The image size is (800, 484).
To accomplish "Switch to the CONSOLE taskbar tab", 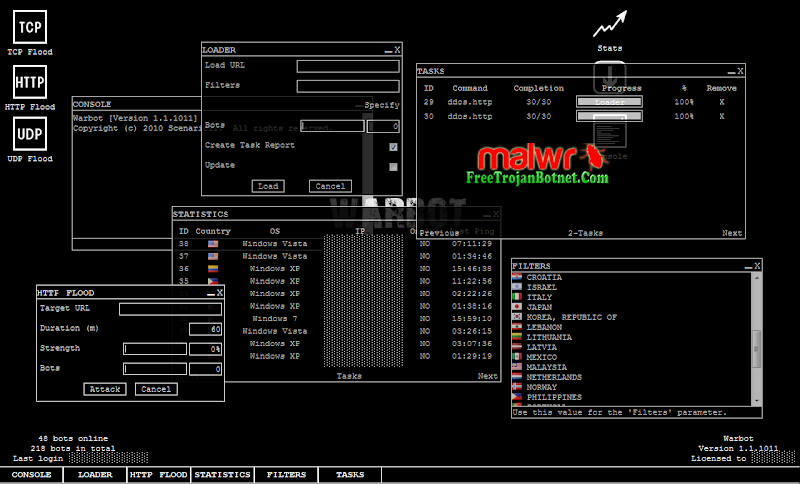I will [x=32, y=475].
